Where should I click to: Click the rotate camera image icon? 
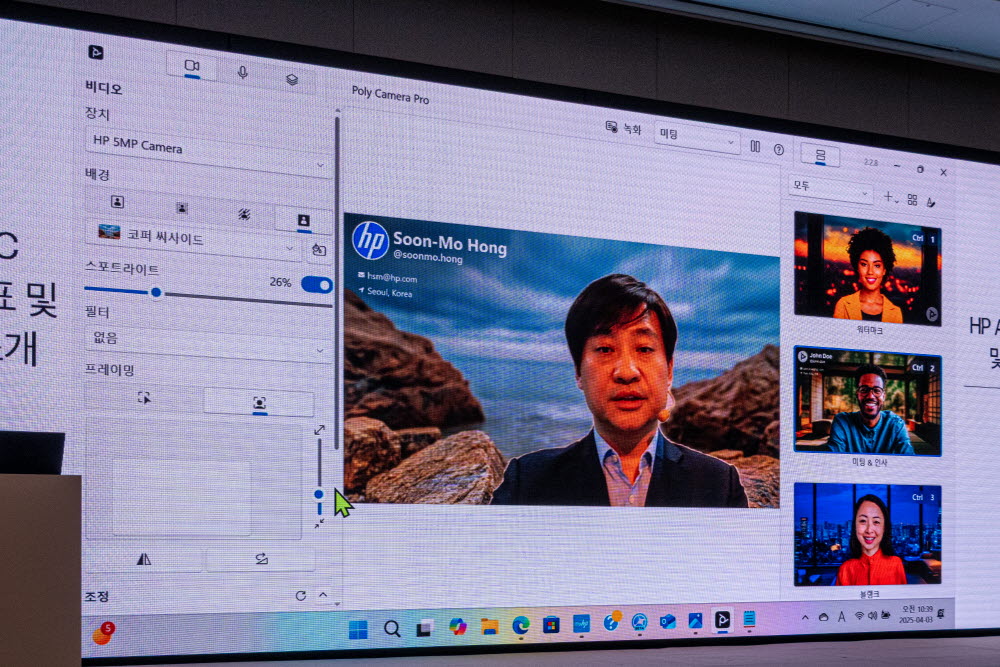pos(261,559)
